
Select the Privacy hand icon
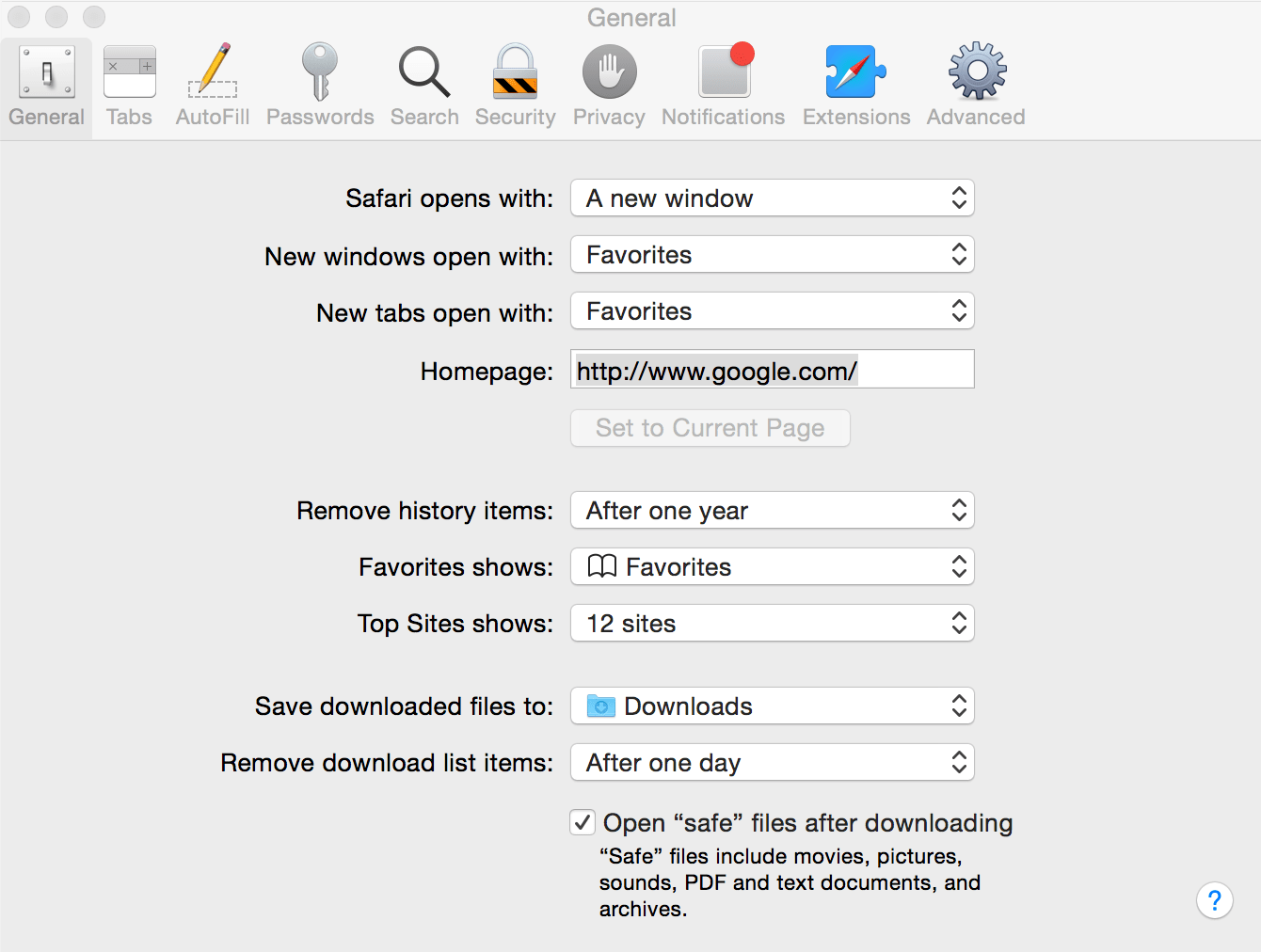click(608, 83)
